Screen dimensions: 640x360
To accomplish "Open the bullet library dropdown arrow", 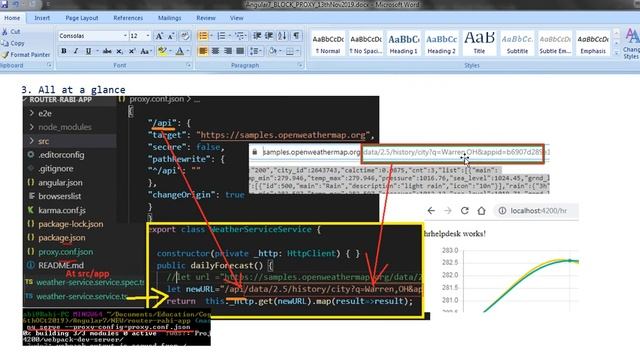I will click(211, 36).
